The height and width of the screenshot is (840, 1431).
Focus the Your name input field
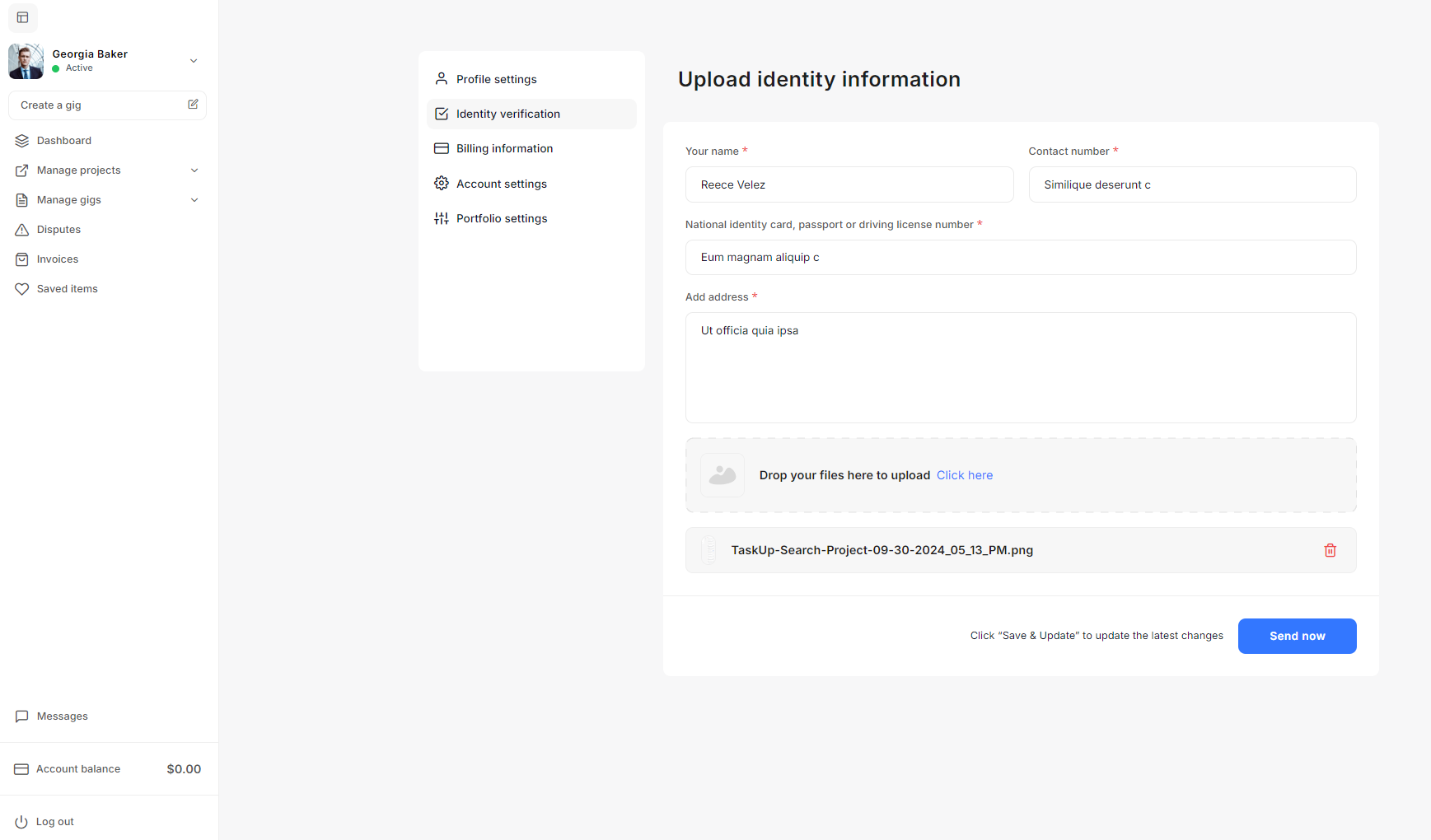(x=849, y=184)
